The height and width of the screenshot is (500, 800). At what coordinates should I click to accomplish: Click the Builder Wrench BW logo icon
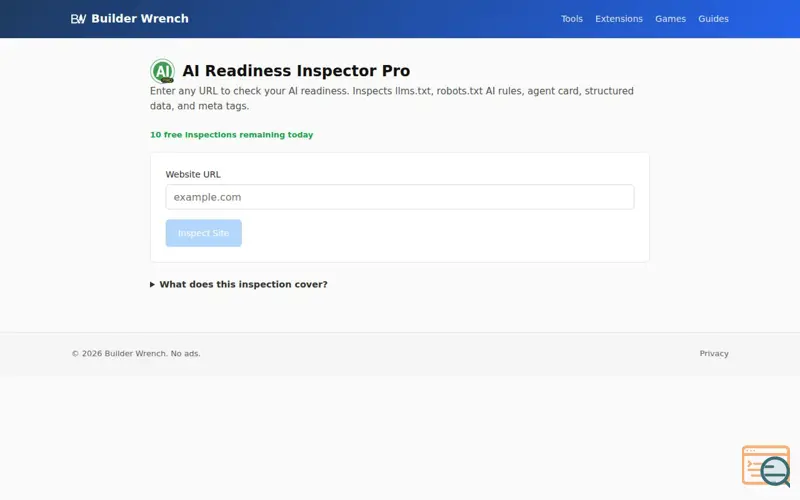(x=78, y=19)
